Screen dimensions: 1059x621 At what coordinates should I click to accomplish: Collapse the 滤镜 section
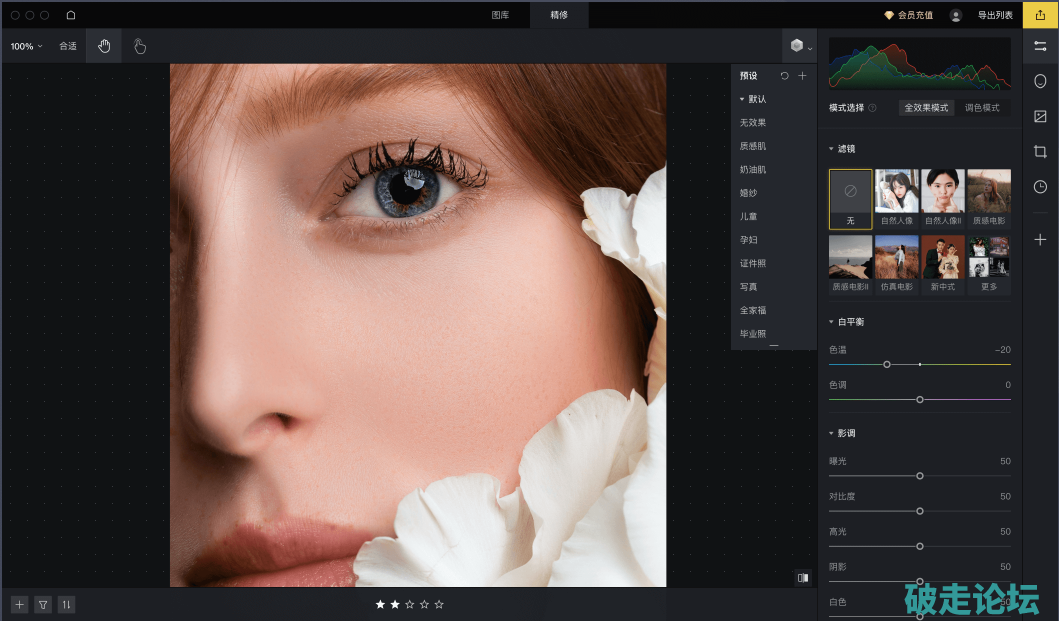831,149
